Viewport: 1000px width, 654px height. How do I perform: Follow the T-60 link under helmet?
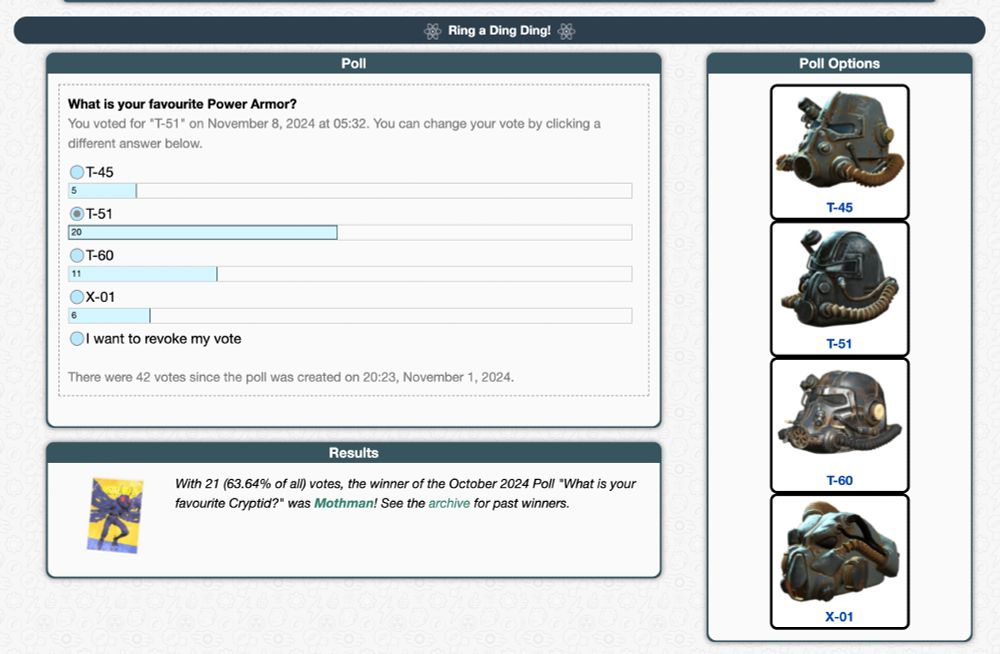[x=839, y=480]
